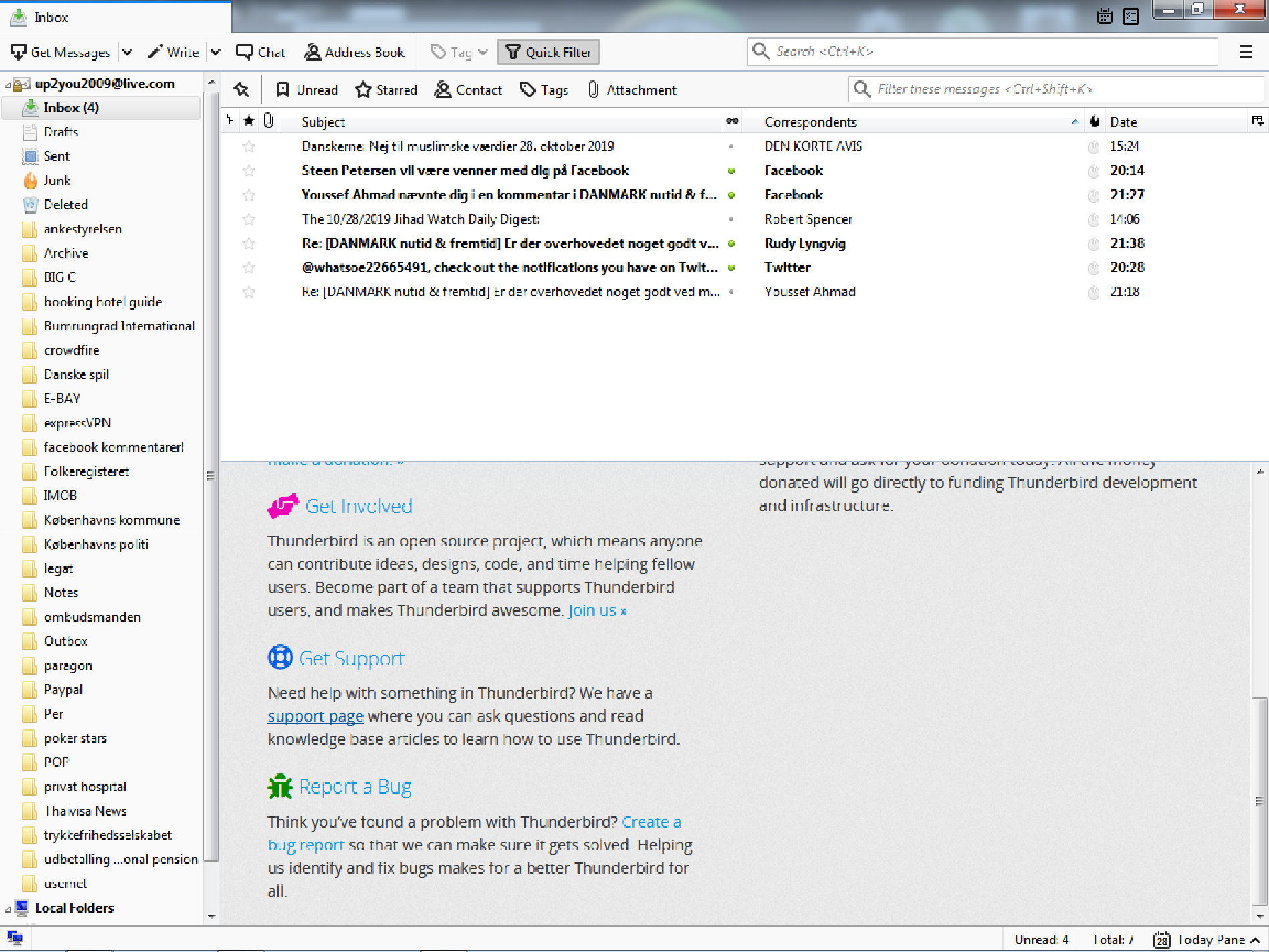Screen dimensions: 1269x952
Task: Sort by the Subject column header
Action: pos(501,122)
